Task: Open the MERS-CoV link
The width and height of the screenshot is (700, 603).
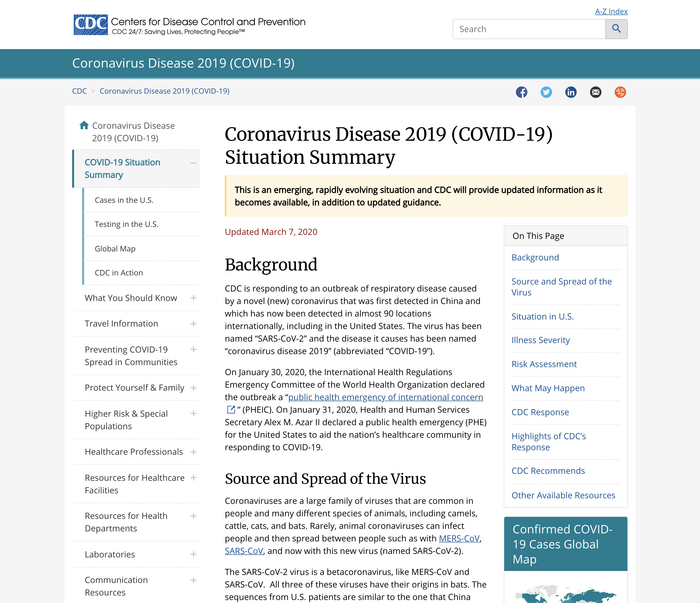Action: point(459,538)
